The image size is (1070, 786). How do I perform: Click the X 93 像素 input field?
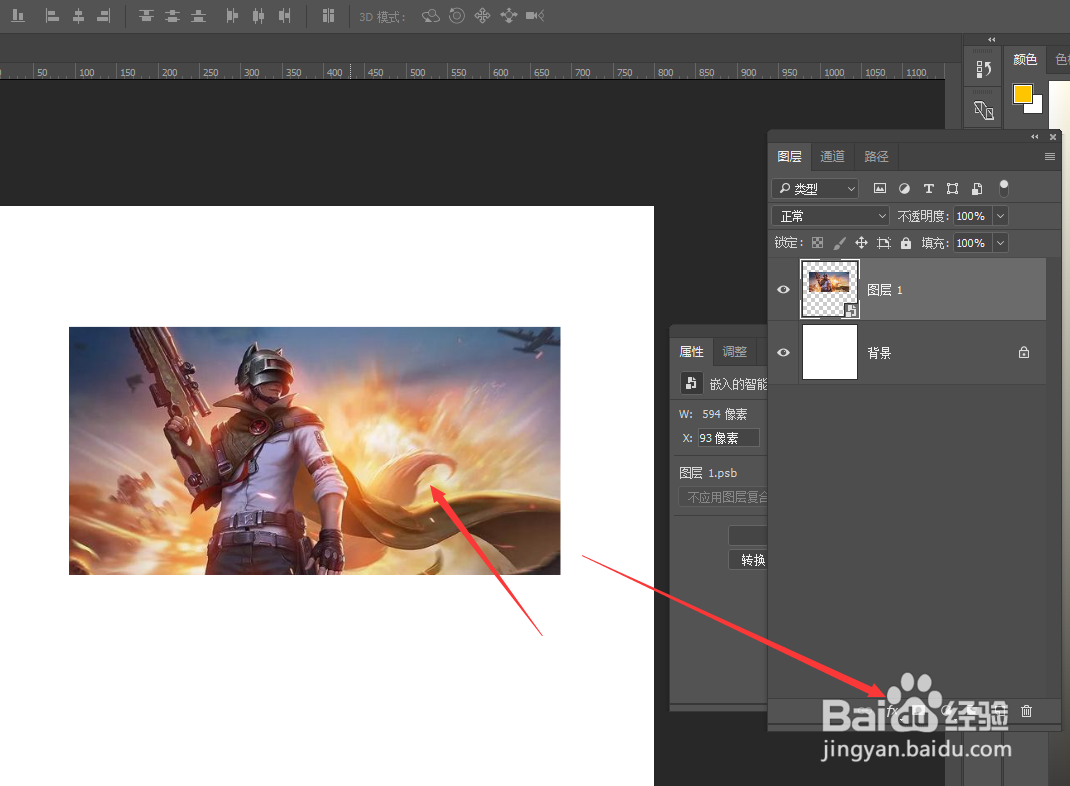coord(728,438)
